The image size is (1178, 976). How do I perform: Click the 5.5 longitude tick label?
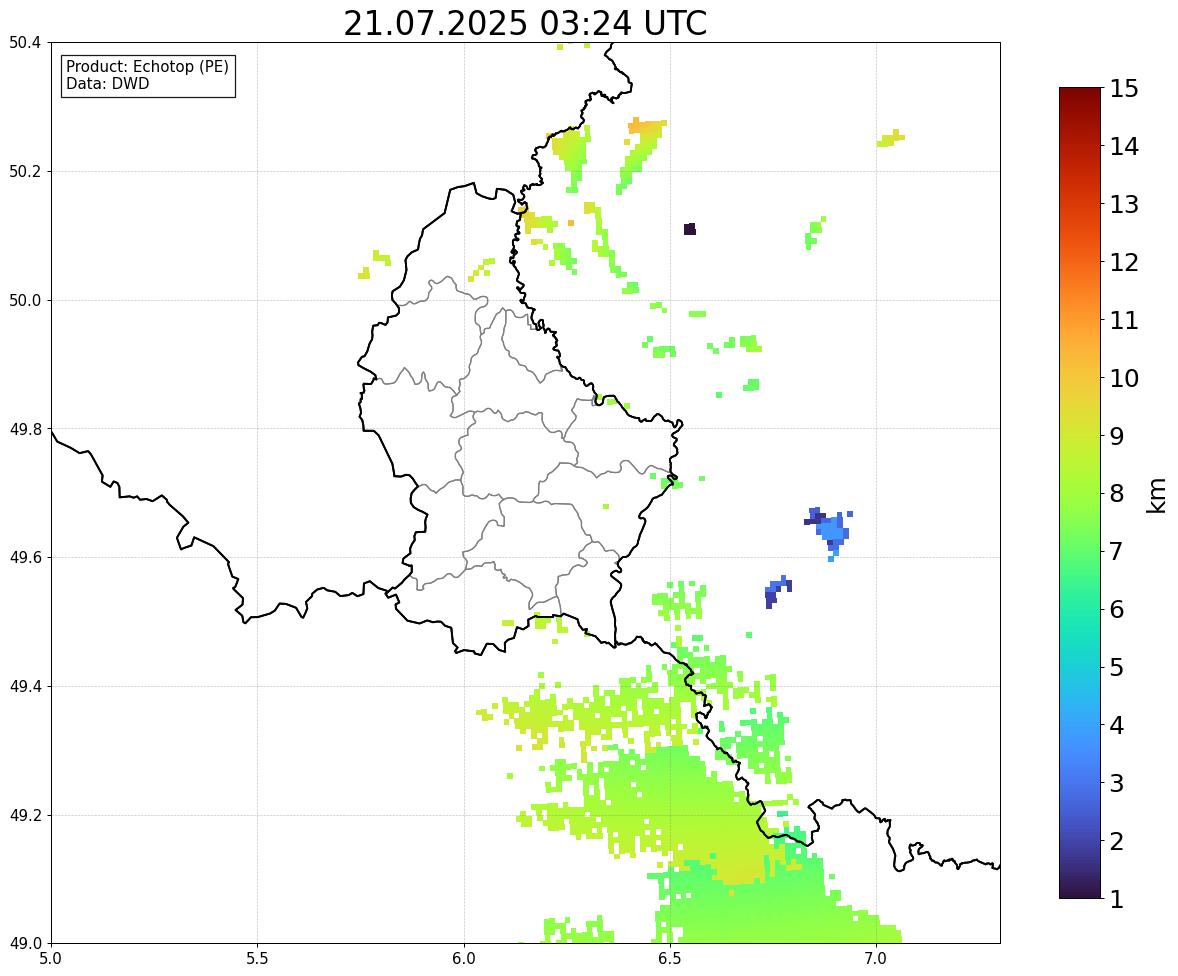[x=257, y=959]
